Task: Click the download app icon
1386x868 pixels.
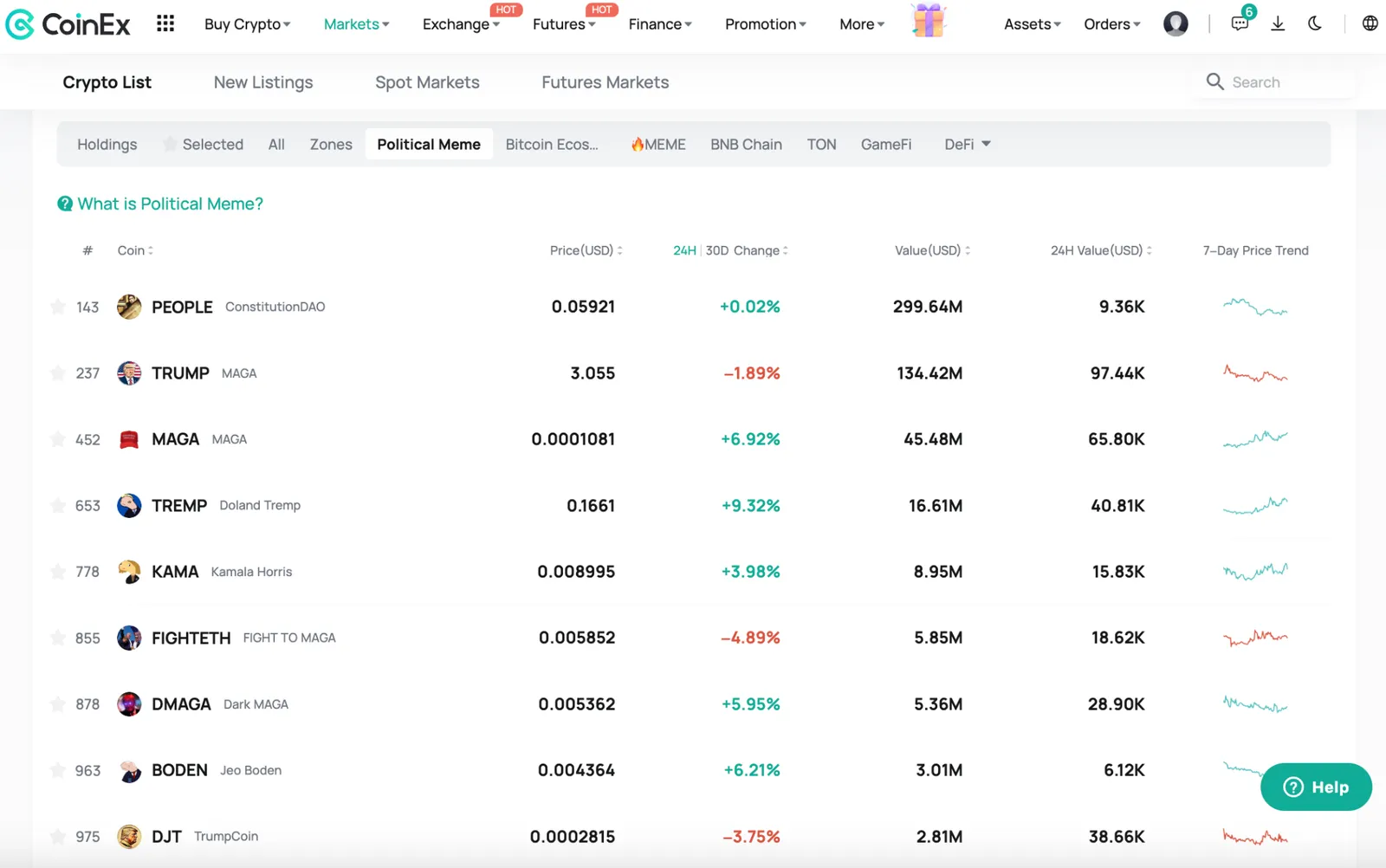Action: [x=1278, y=23]
